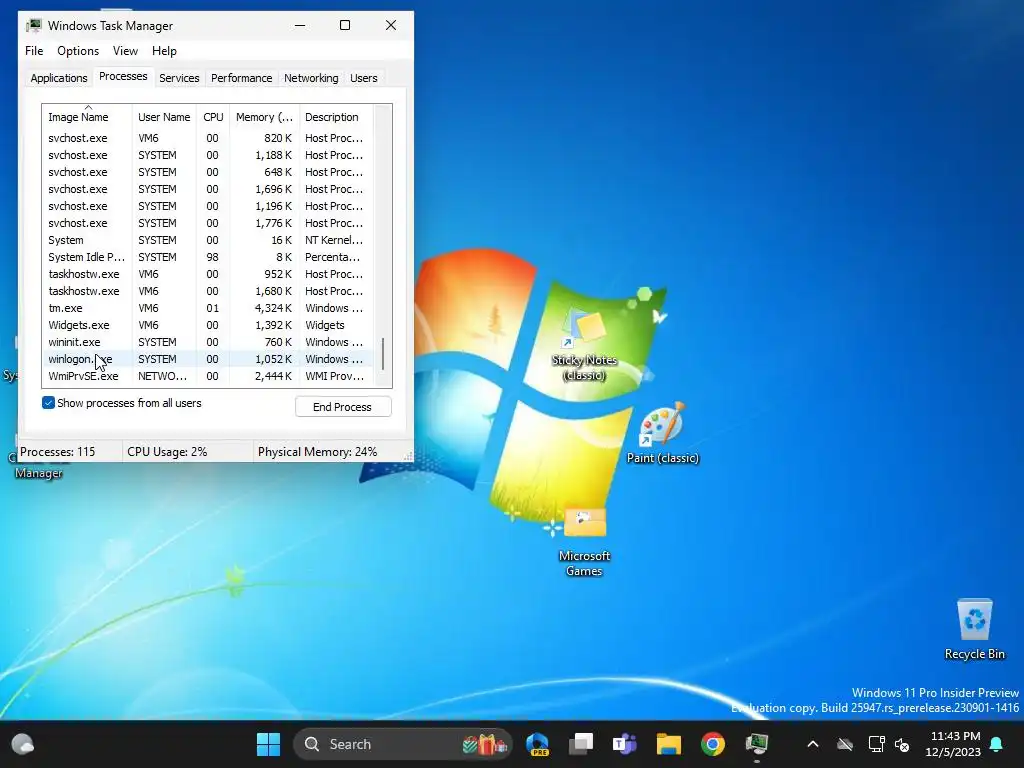This screenshot has width=1024, height=768.
Task: Select svchost.exe using 648 K memory
Action: 208,172
